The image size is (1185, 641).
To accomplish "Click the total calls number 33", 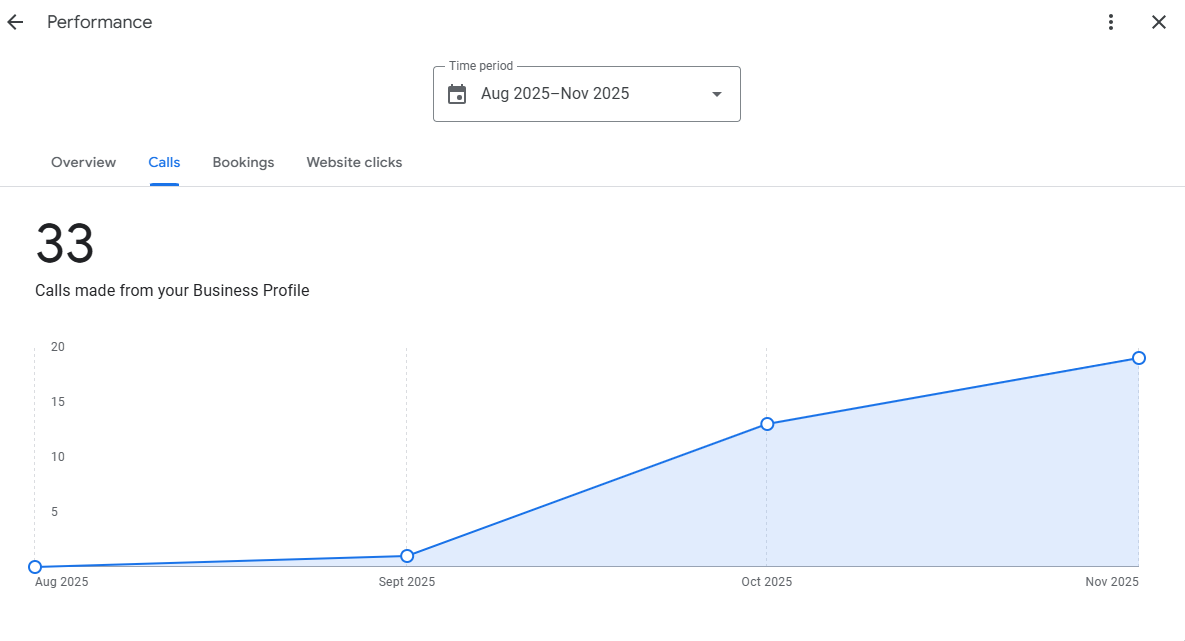I will point(65,244).
